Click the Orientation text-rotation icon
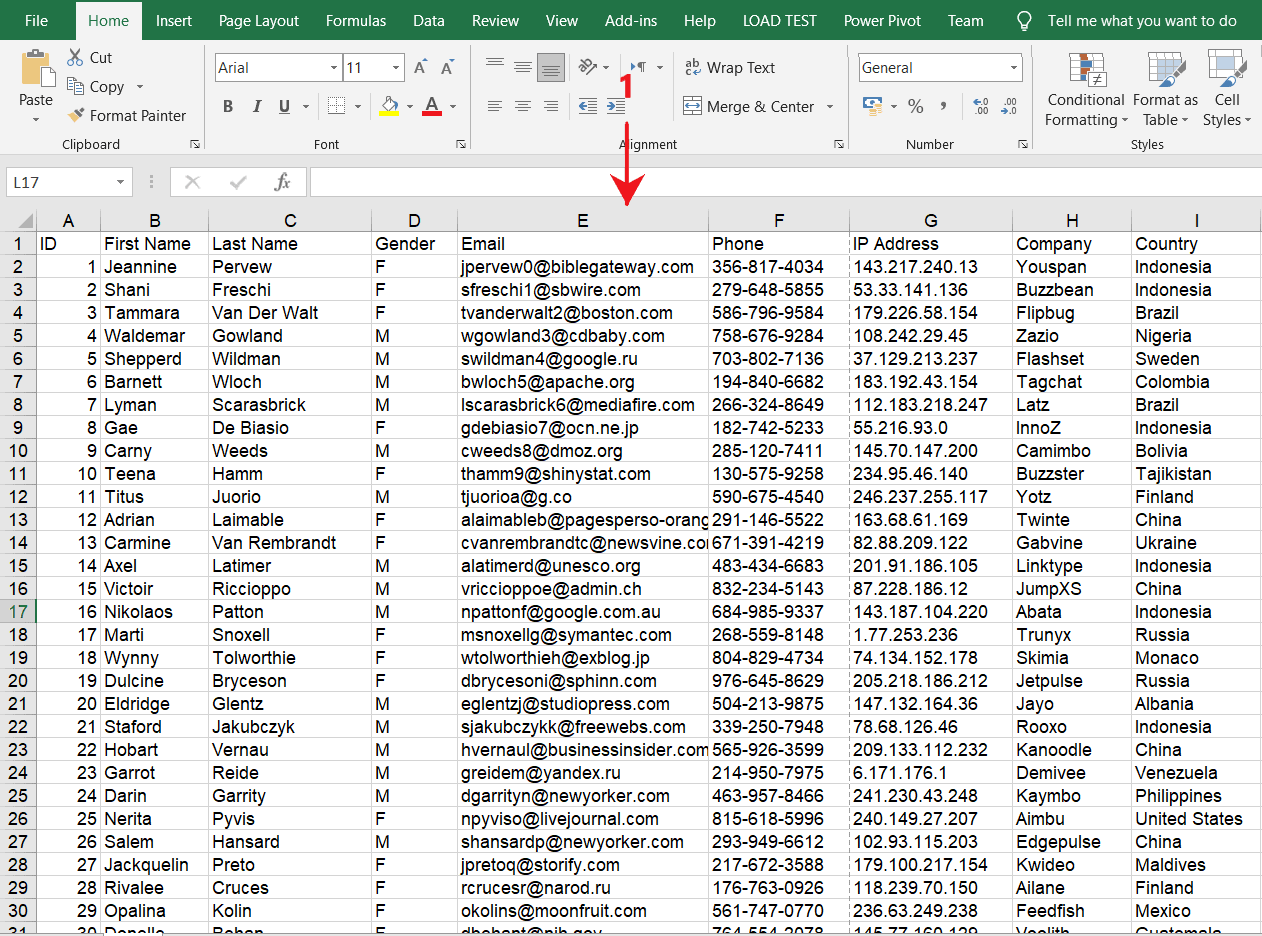This screenshot has width=1262, height=936. coord(586,67)
